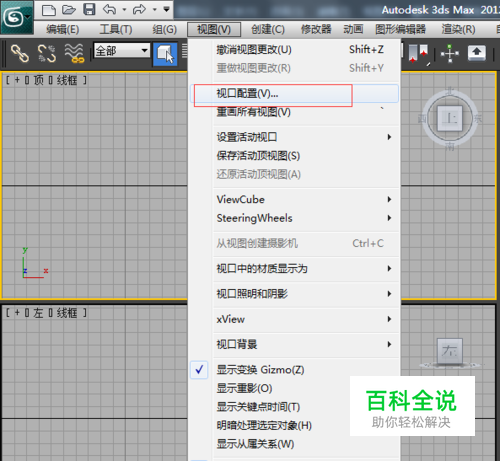The height and width of the screenshot is (461, 500).
Task: Click the ViewCube 上 face in top viewport
Action: tap(450, 118)
